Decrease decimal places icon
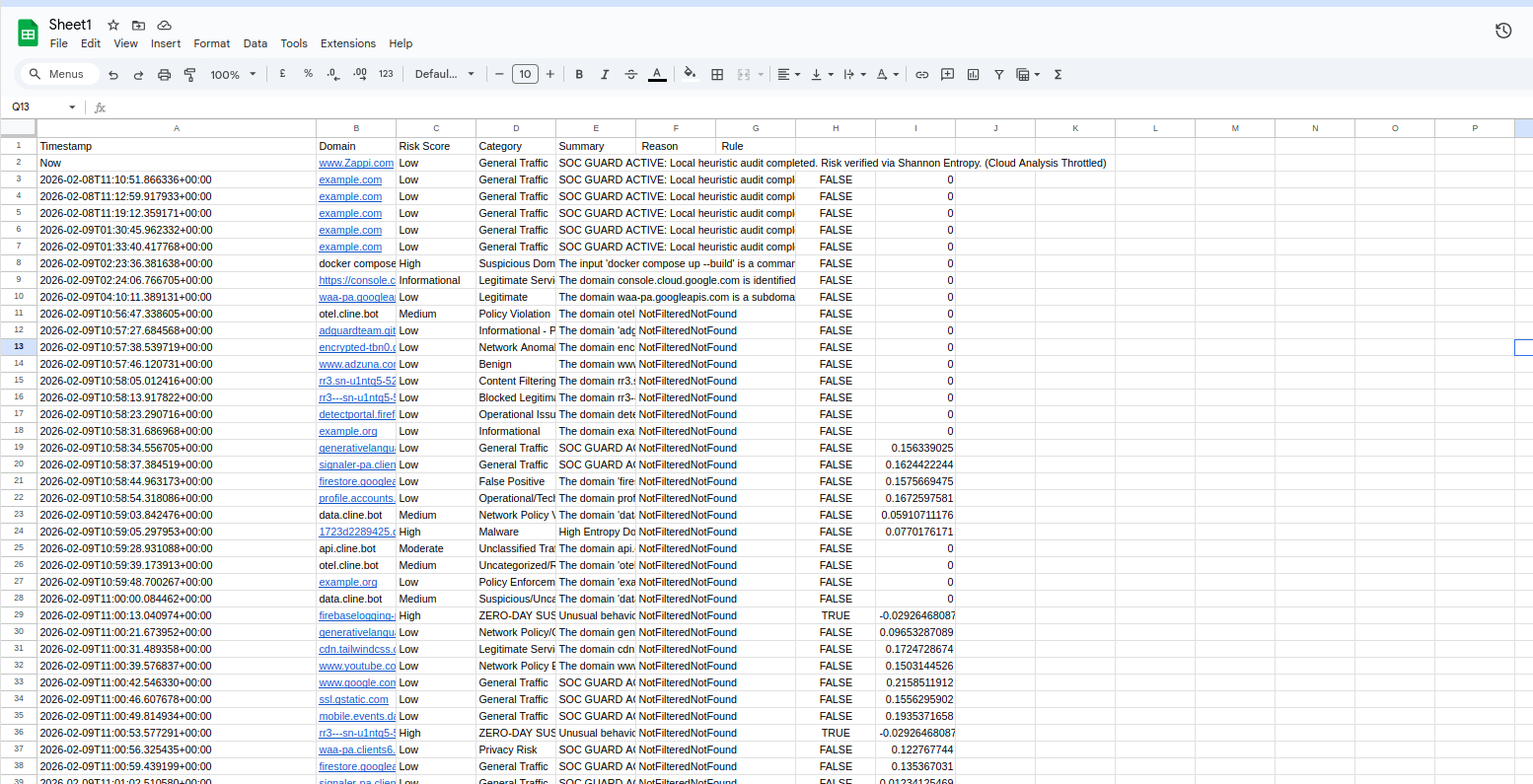This screenshot has height=784, width=1533. click(x=333, y=74)
